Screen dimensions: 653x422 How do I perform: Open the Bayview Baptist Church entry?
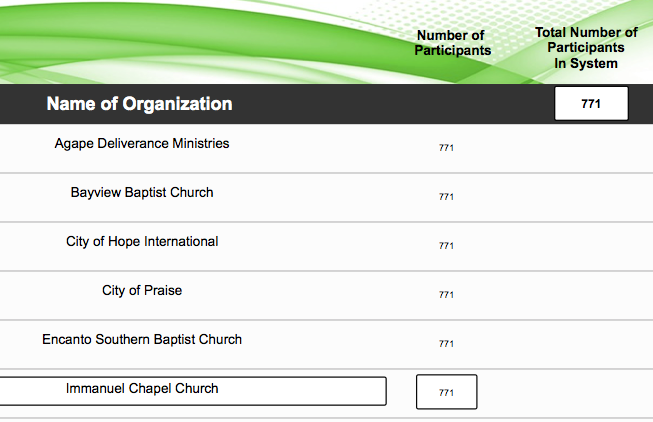click(x=142, y=192)
